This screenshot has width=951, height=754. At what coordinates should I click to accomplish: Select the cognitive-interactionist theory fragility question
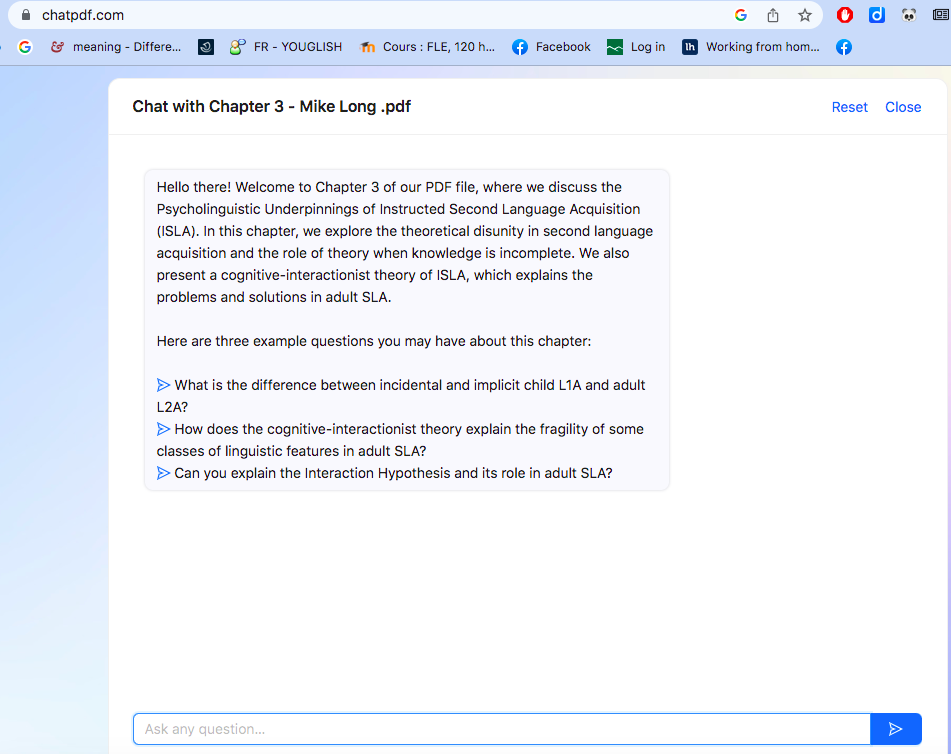pyautogui.click(x=400, y=440)
